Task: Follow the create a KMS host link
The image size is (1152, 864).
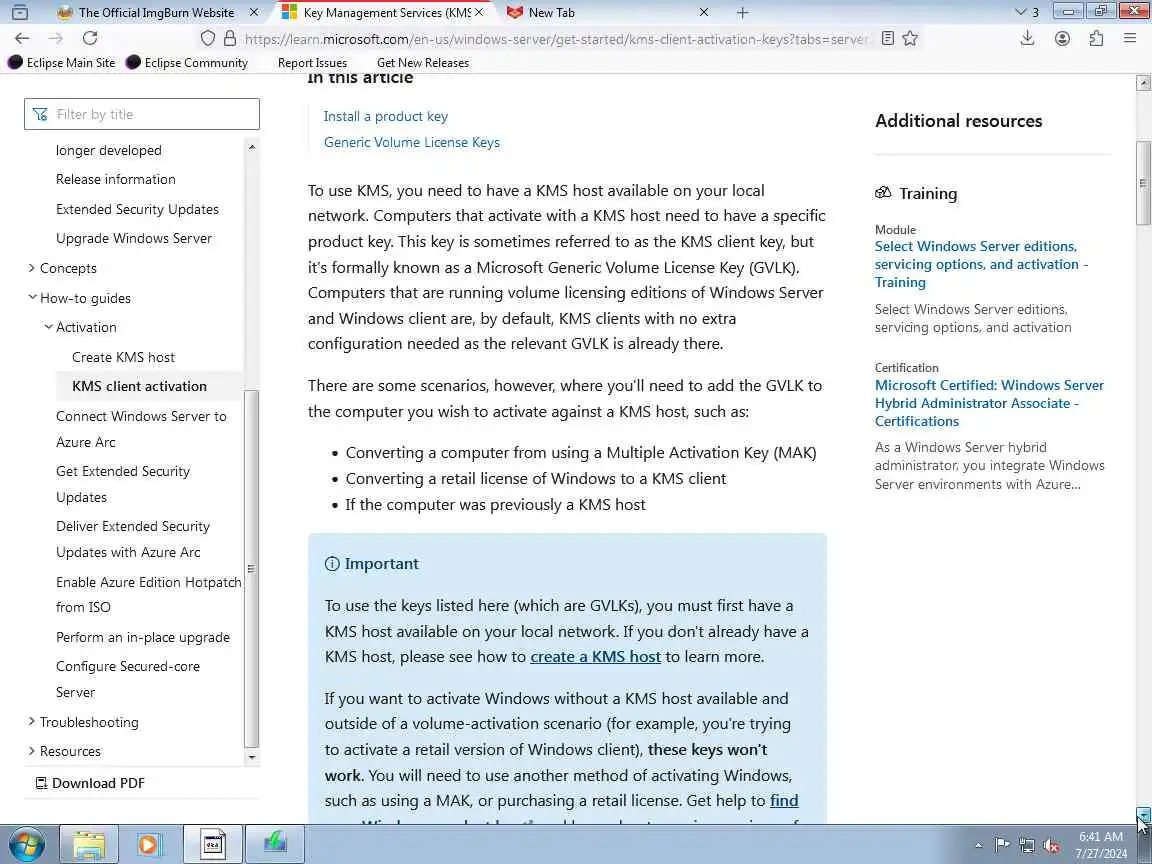Action: pyautogui.click(x=595, y=656)
